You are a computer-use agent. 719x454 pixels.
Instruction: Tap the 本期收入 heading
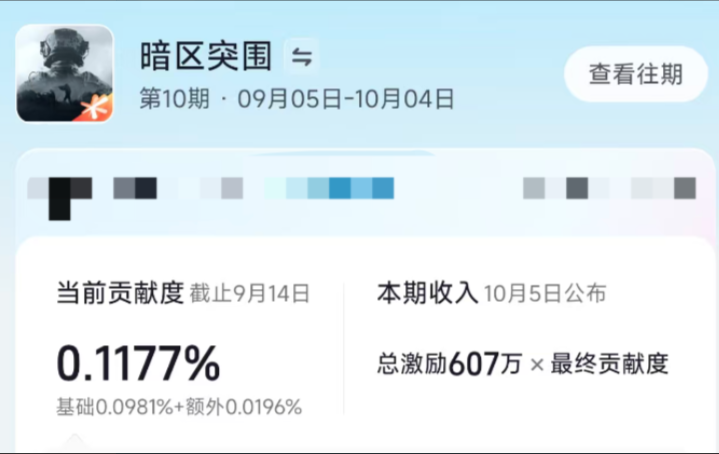click(426, 293)
